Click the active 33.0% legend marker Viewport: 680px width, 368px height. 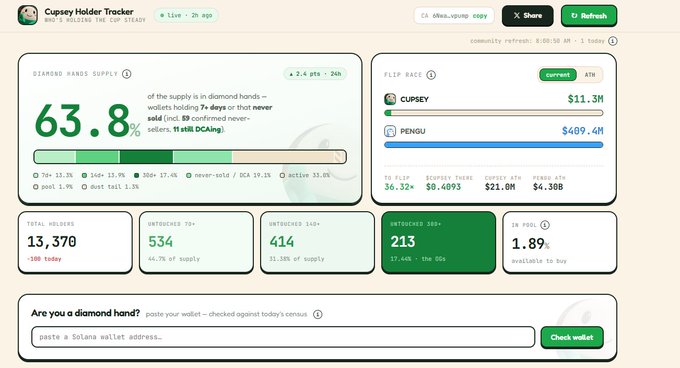pos(282,175)
